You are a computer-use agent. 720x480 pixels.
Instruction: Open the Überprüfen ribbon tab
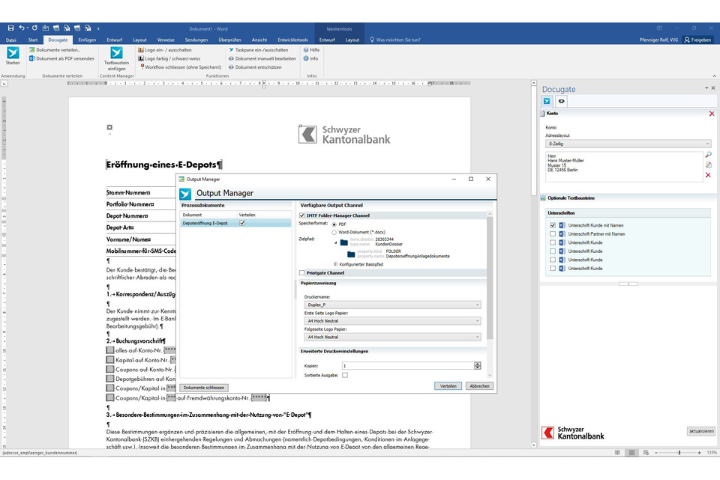[x=230, y=40]
